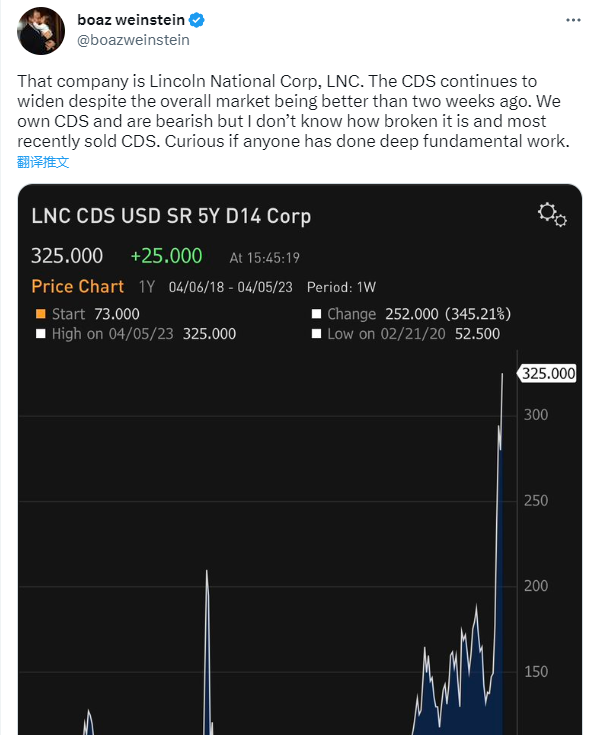Click the green +25.000 change value
This screenshot has height=735, width=596.
tap(166, 256)
